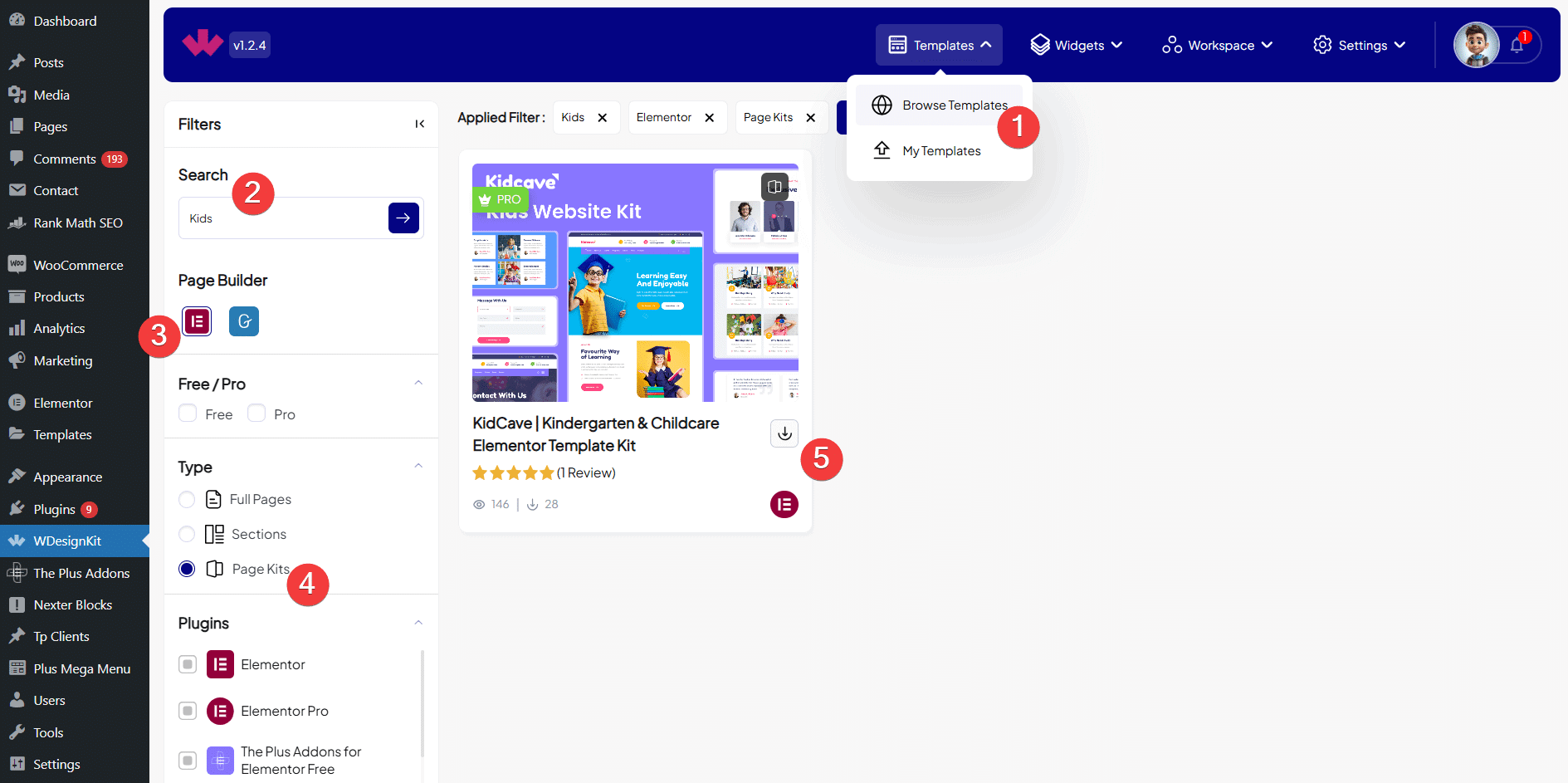
Task: Open the Widgets dropdown in header
Action: point(1077,45)
